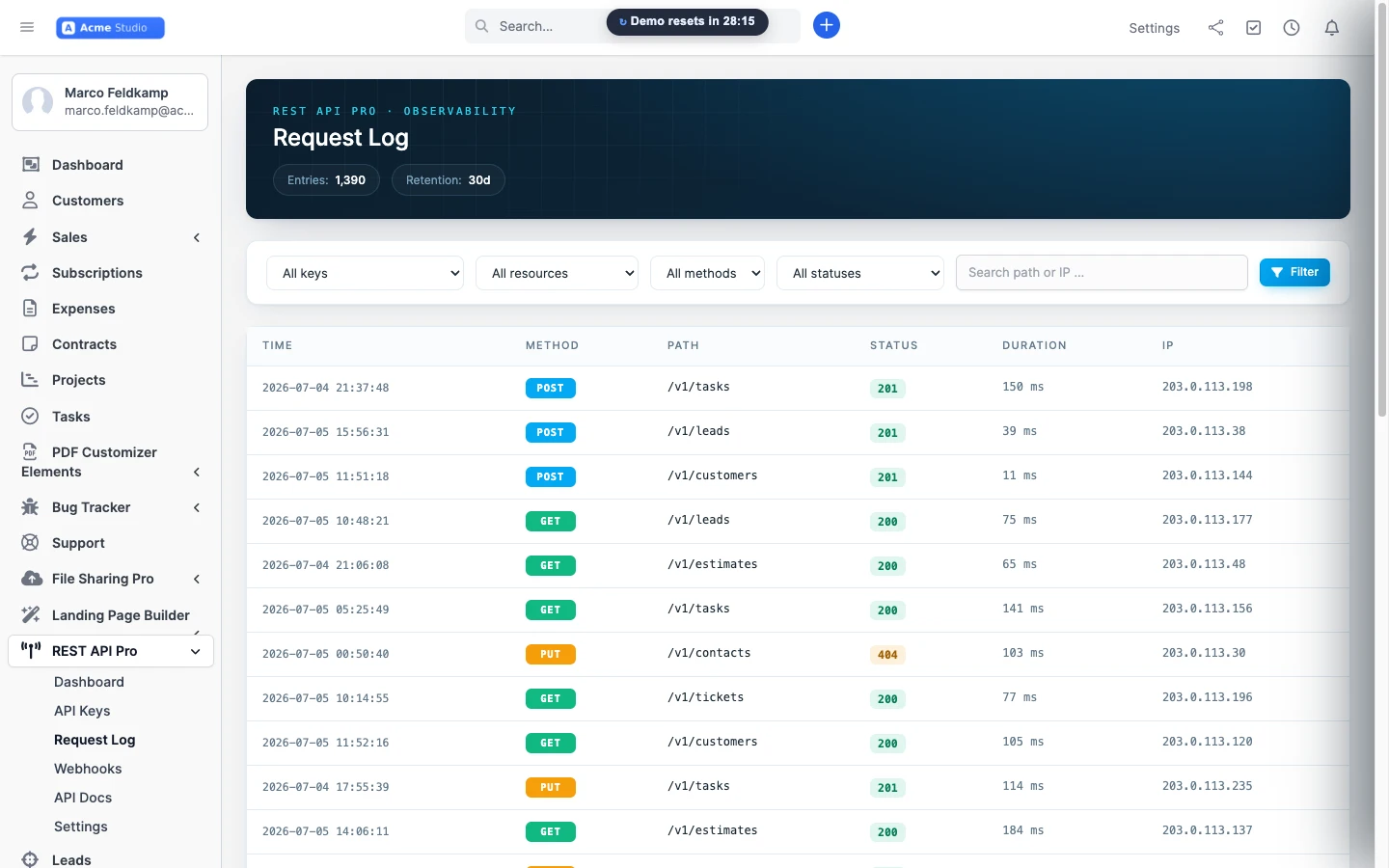Open the share icon in header
Image resolution: width=1389 pixels, height=868 pixels.
tap(1215, 28)
